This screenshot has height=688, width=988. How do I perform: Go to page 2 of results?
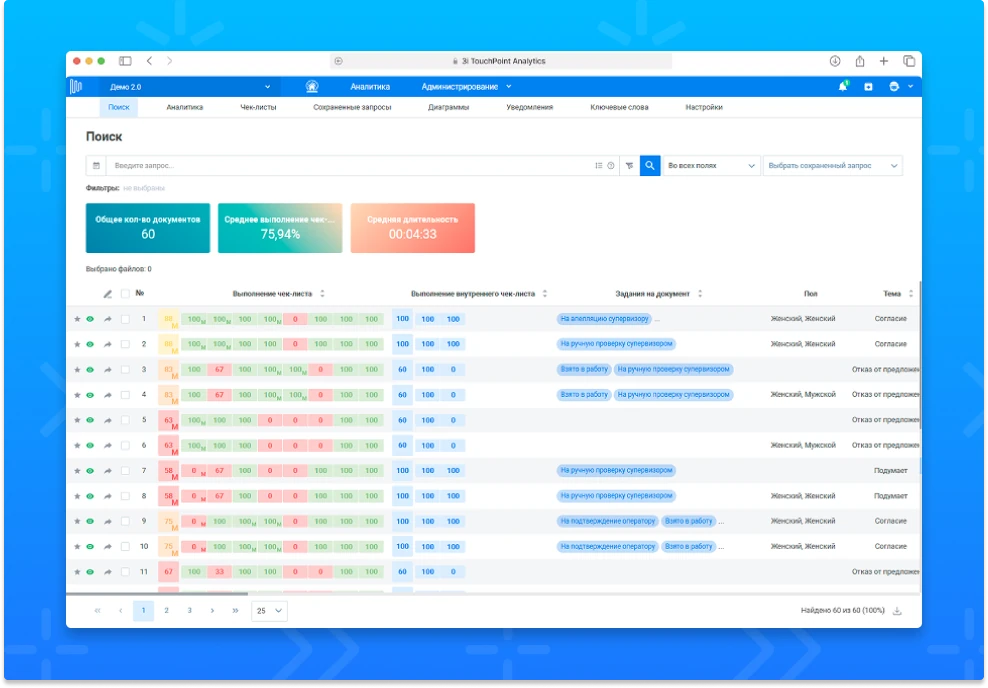(x=166, y=611)
